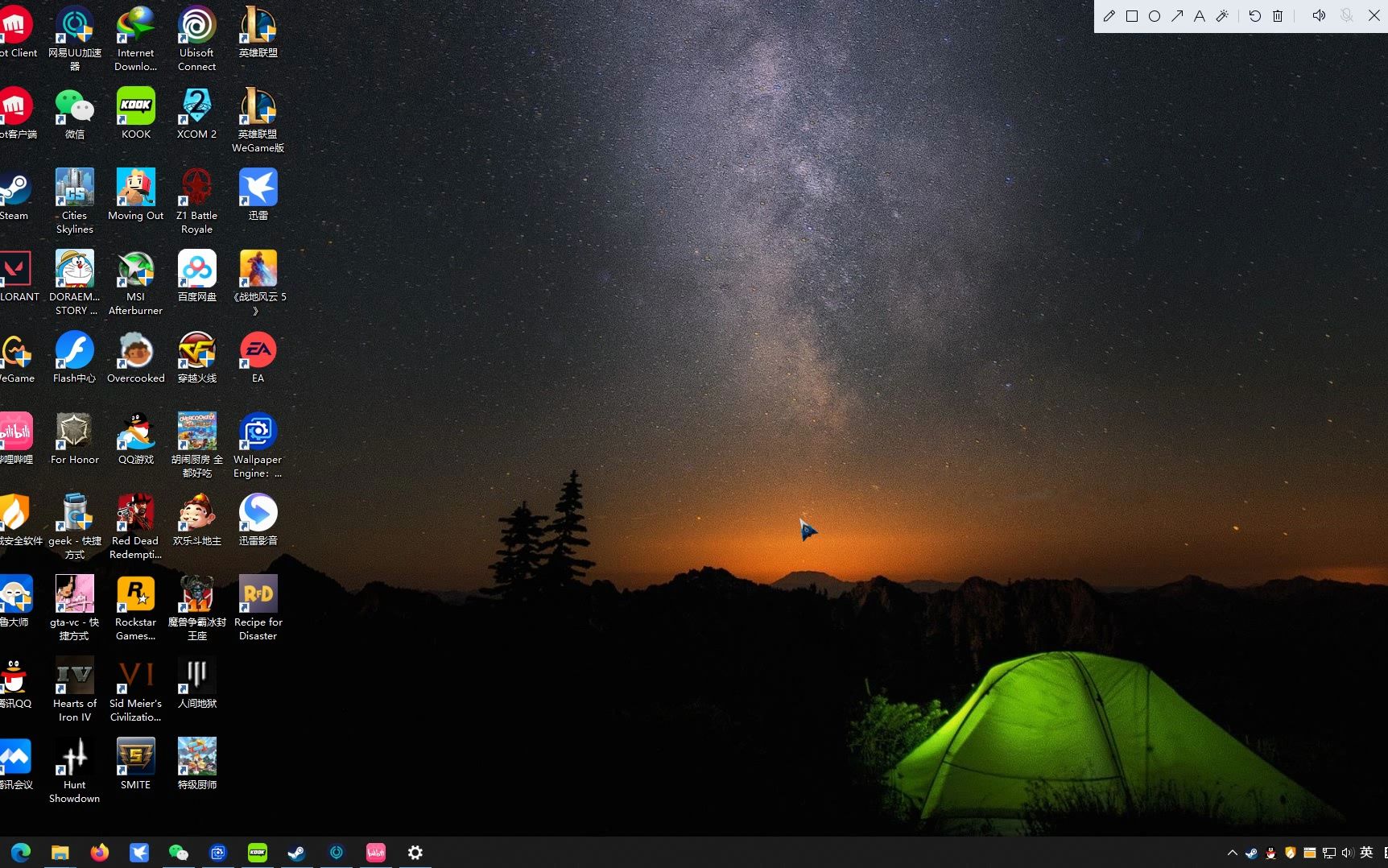The width and height of the screenshot is (1388, 868).
Task: Launch Red Dead Redemption shortcut
Action: [136, 527]
